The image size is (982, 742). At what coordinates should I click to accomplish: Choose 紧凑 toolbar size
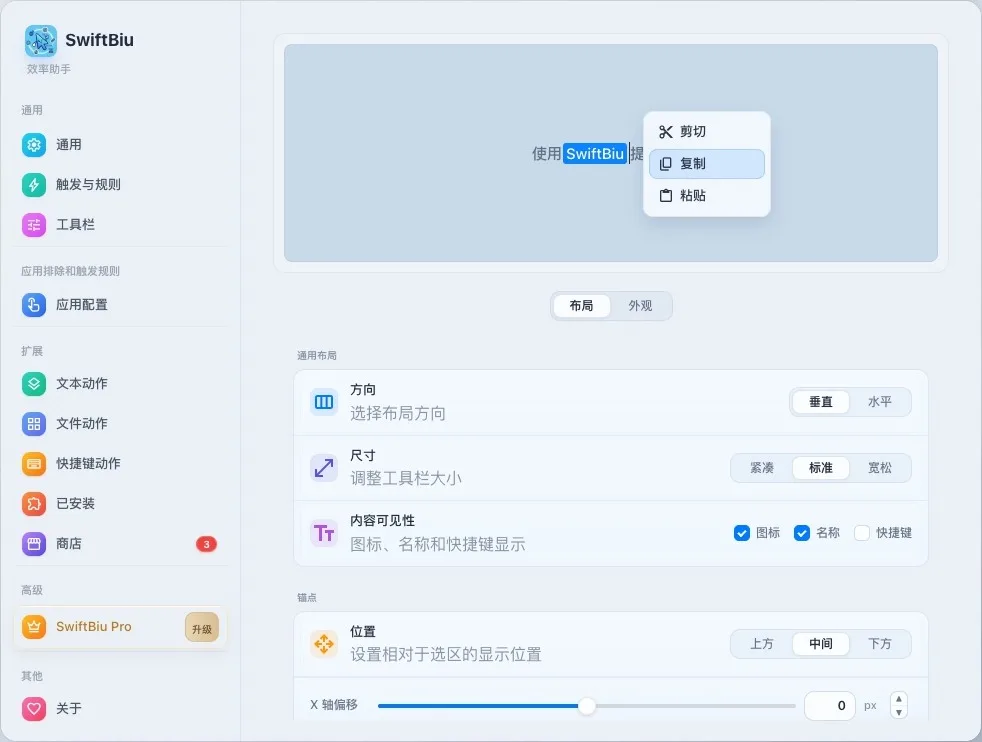pyautogui.click(x=762, y=468)
